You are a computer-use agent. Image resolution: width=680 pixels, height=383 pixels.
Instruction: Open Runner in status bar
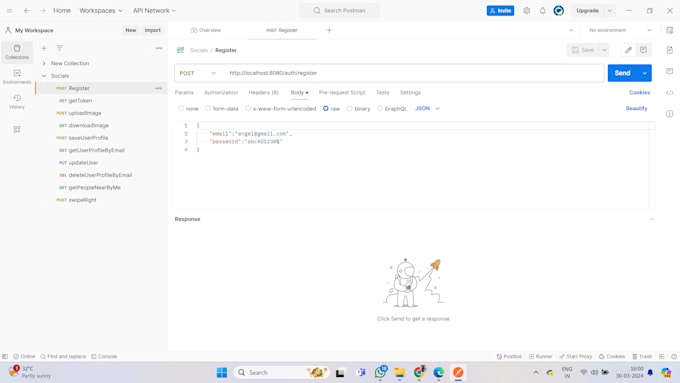point(540,356)
